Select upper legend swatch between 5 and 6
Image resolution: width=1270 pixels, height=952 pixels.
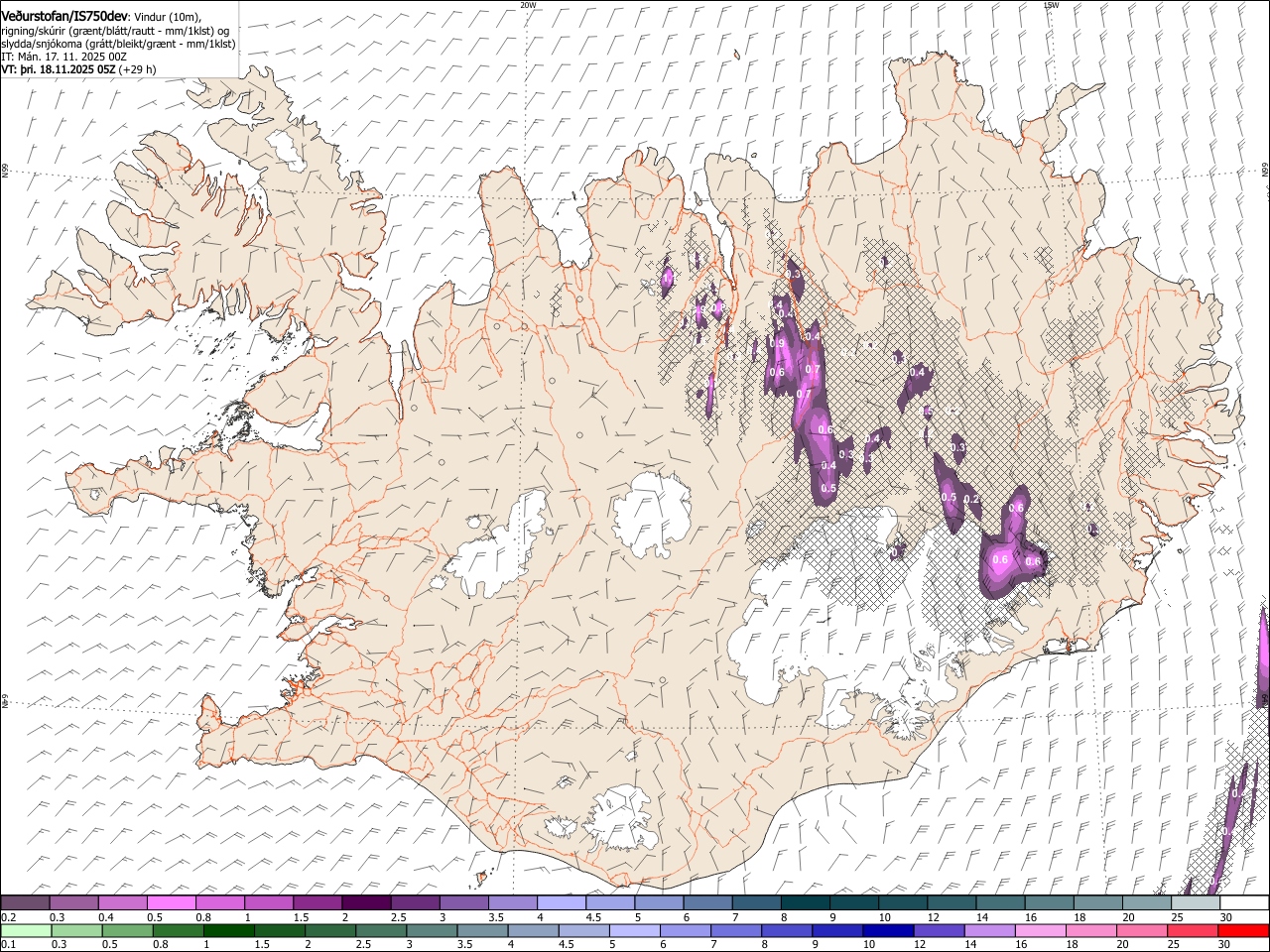659,903
